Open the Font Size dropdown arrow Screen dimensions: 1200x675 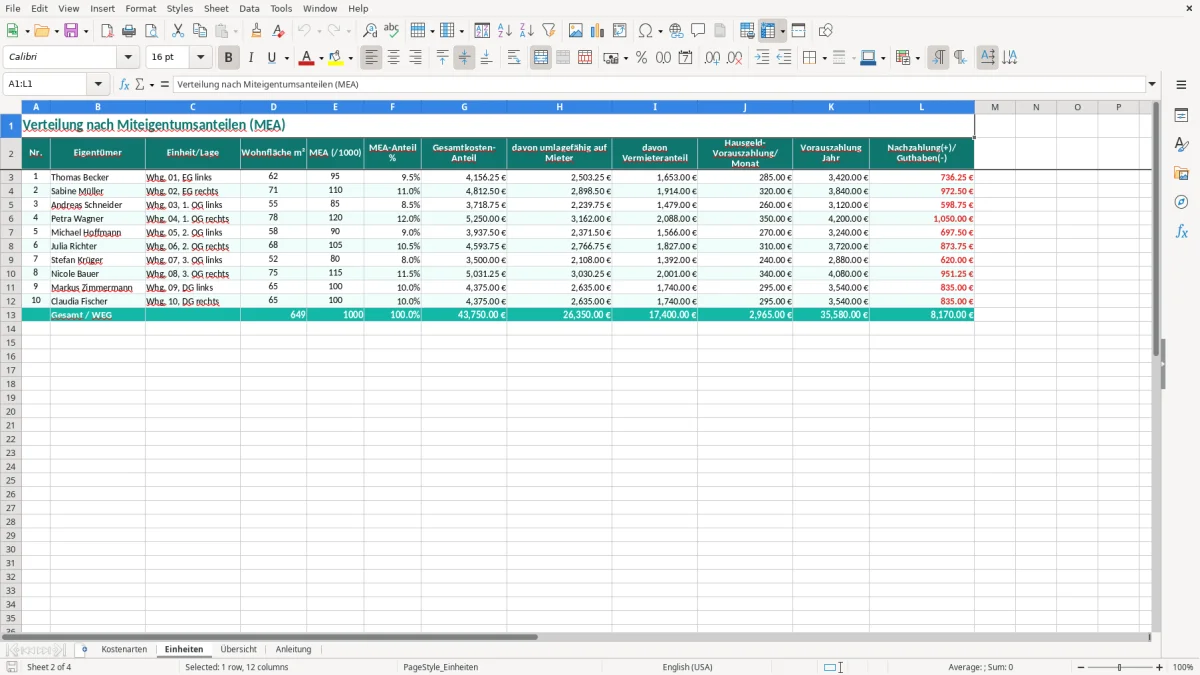(200, 58)
